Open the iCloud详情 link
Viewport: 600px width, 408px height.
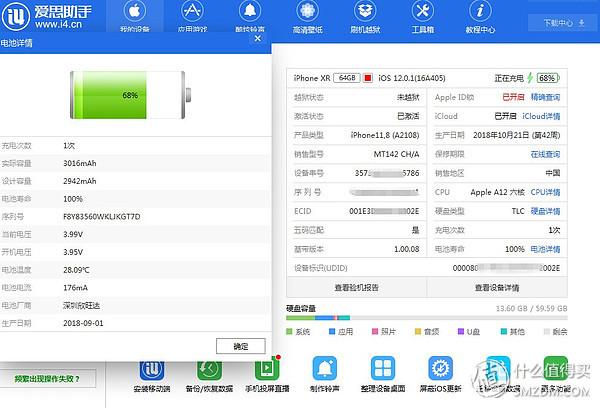point(541,116)
